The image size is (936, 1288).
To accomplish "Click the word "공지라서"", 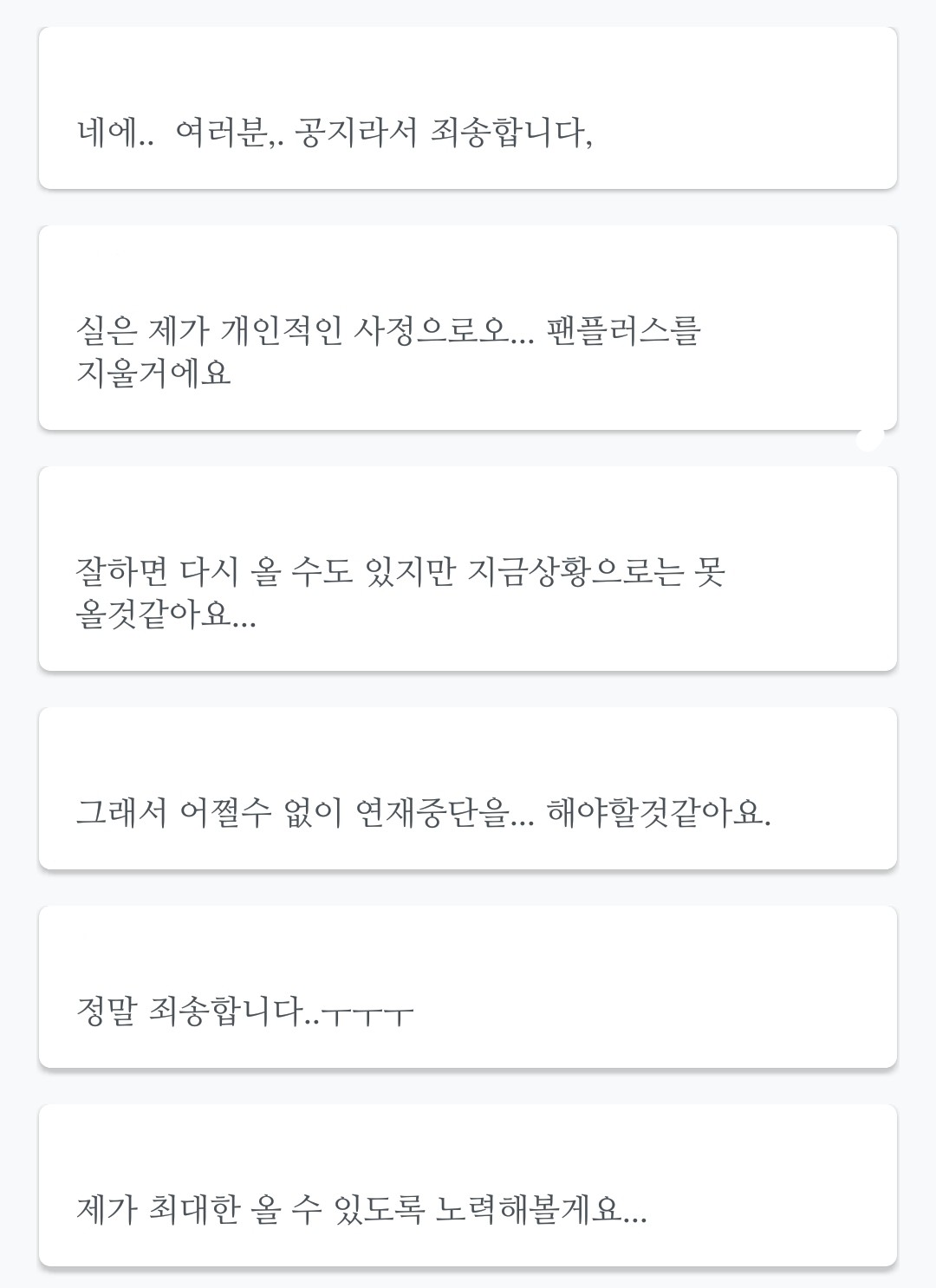I will tap(356, 133).
